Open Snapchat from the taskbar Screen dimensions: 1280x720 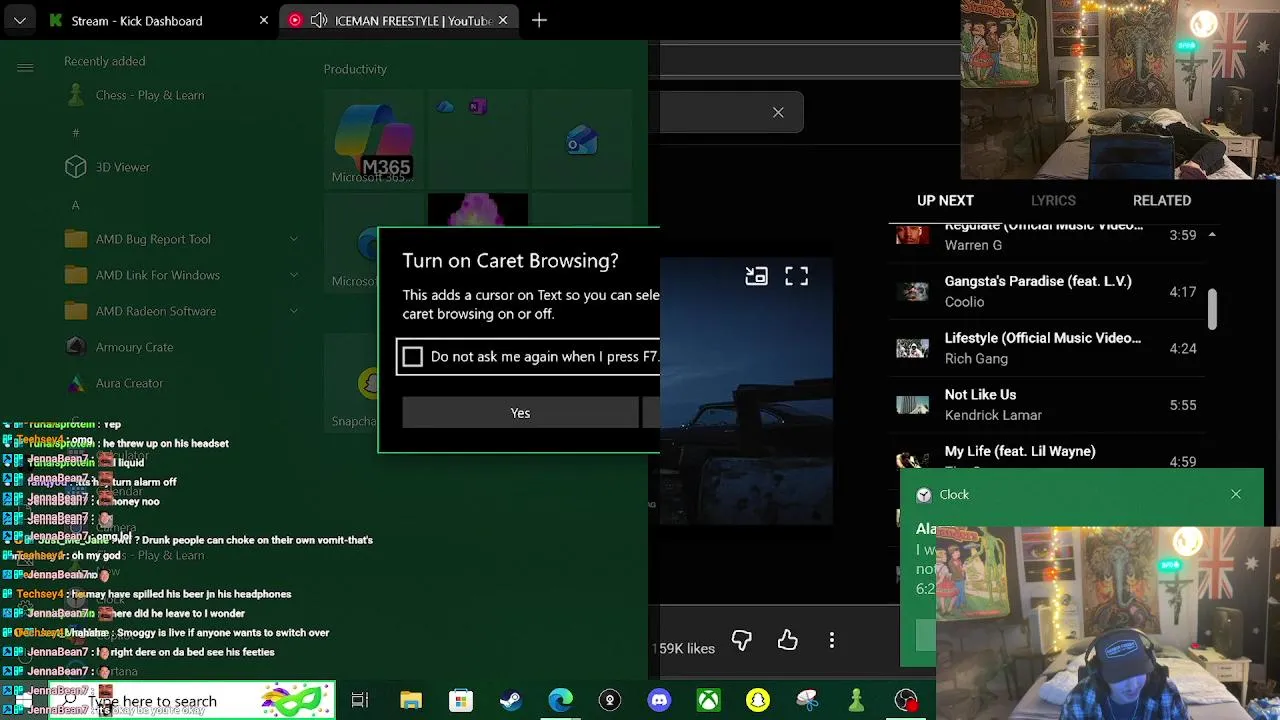click(758, 700)
